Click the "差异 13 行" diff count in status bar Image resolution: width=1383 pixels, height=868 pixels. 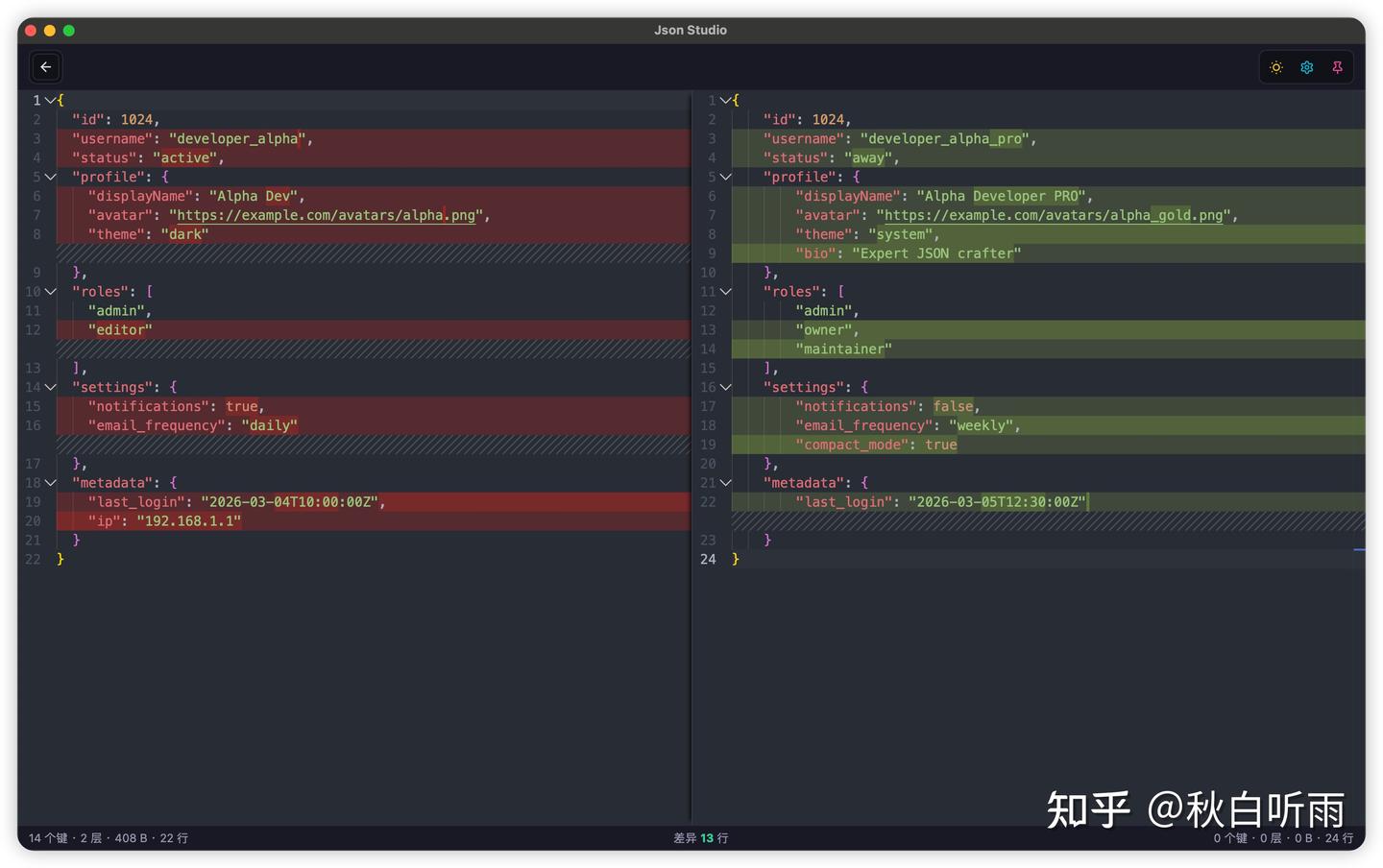pos(701,838)
